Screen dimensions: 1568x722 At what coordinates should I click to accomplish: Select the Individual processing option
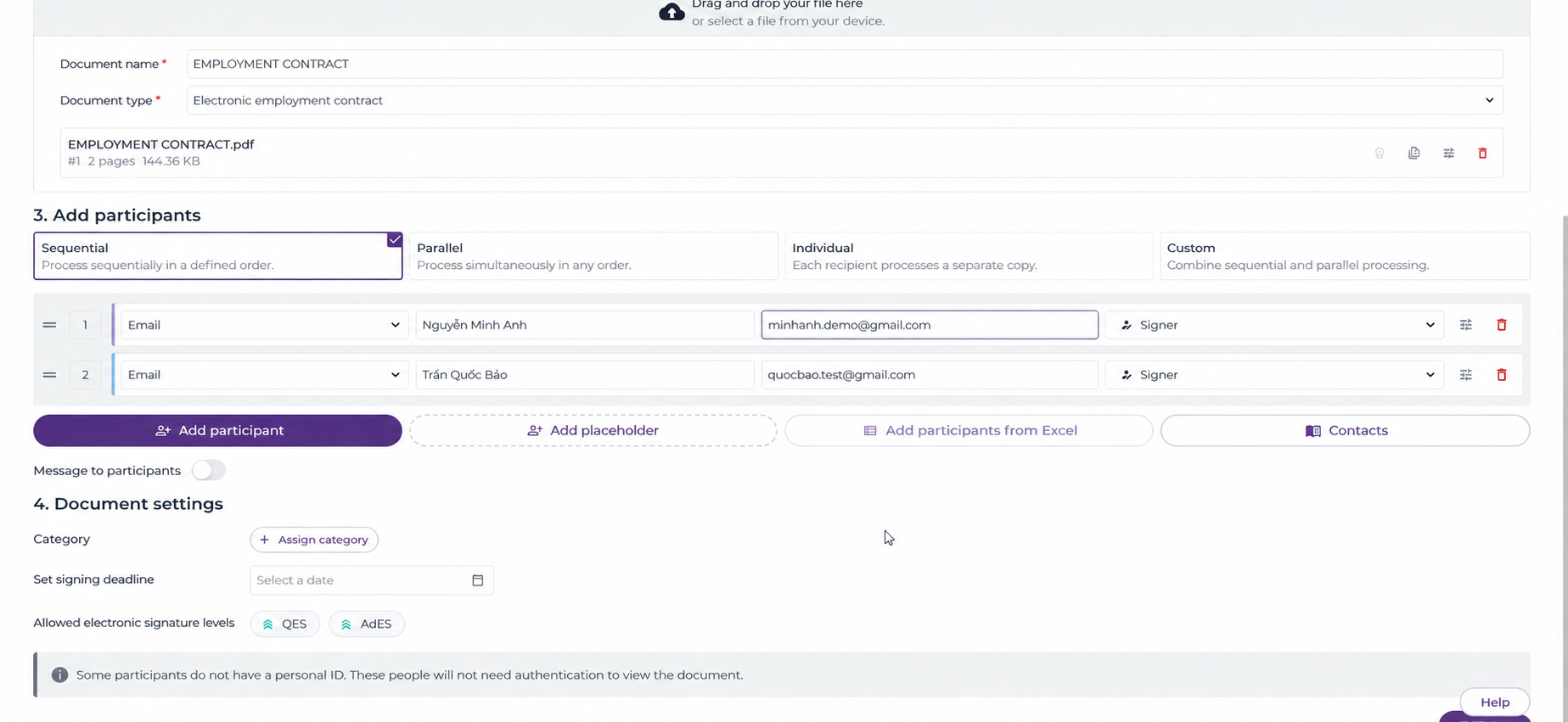coord(968,256)
